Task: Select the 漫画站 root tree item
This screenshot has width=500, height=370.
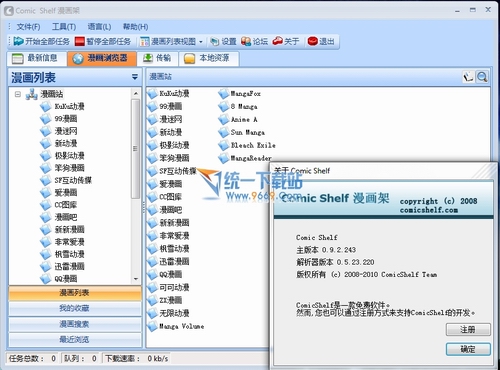Action: click(x=52, y=94)
